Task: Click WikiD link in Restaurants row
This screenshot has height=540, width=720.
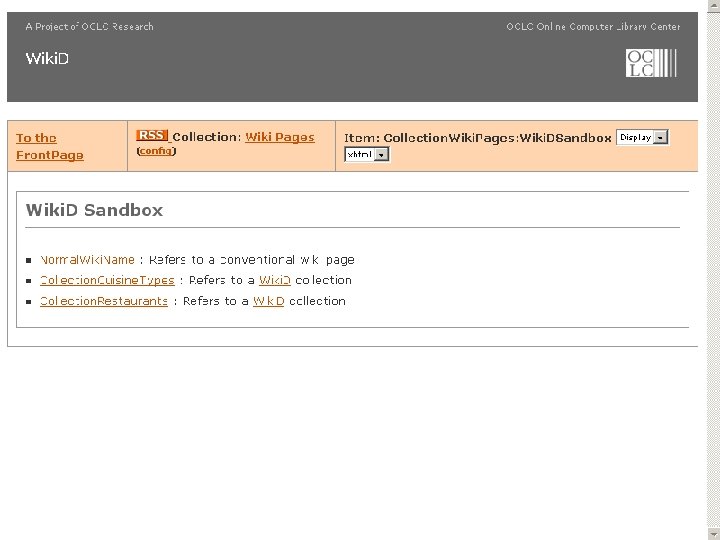Action: 269,301
